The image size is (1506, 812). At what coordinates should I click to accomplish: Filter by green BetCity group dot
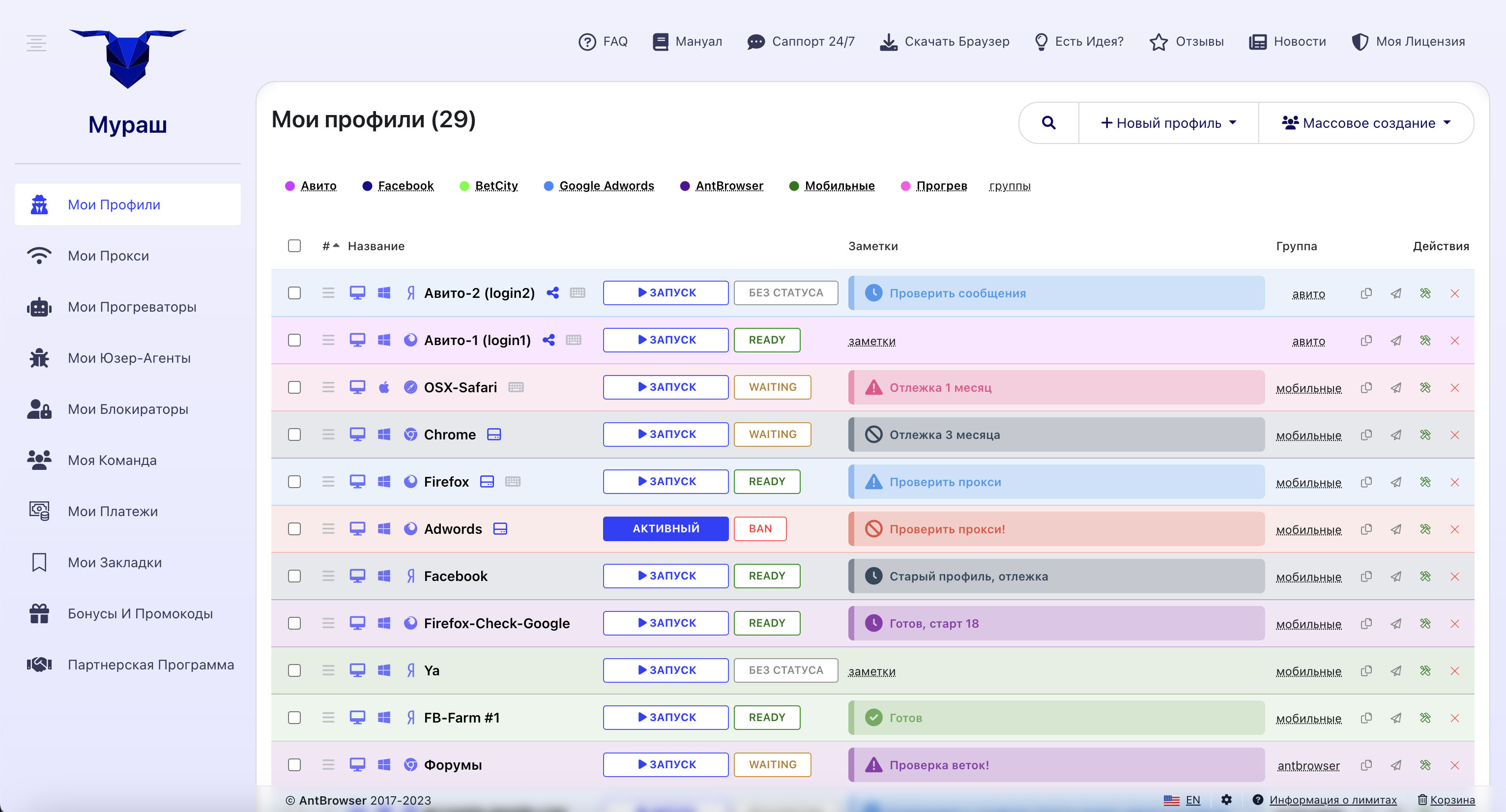[x=464, y=186]
